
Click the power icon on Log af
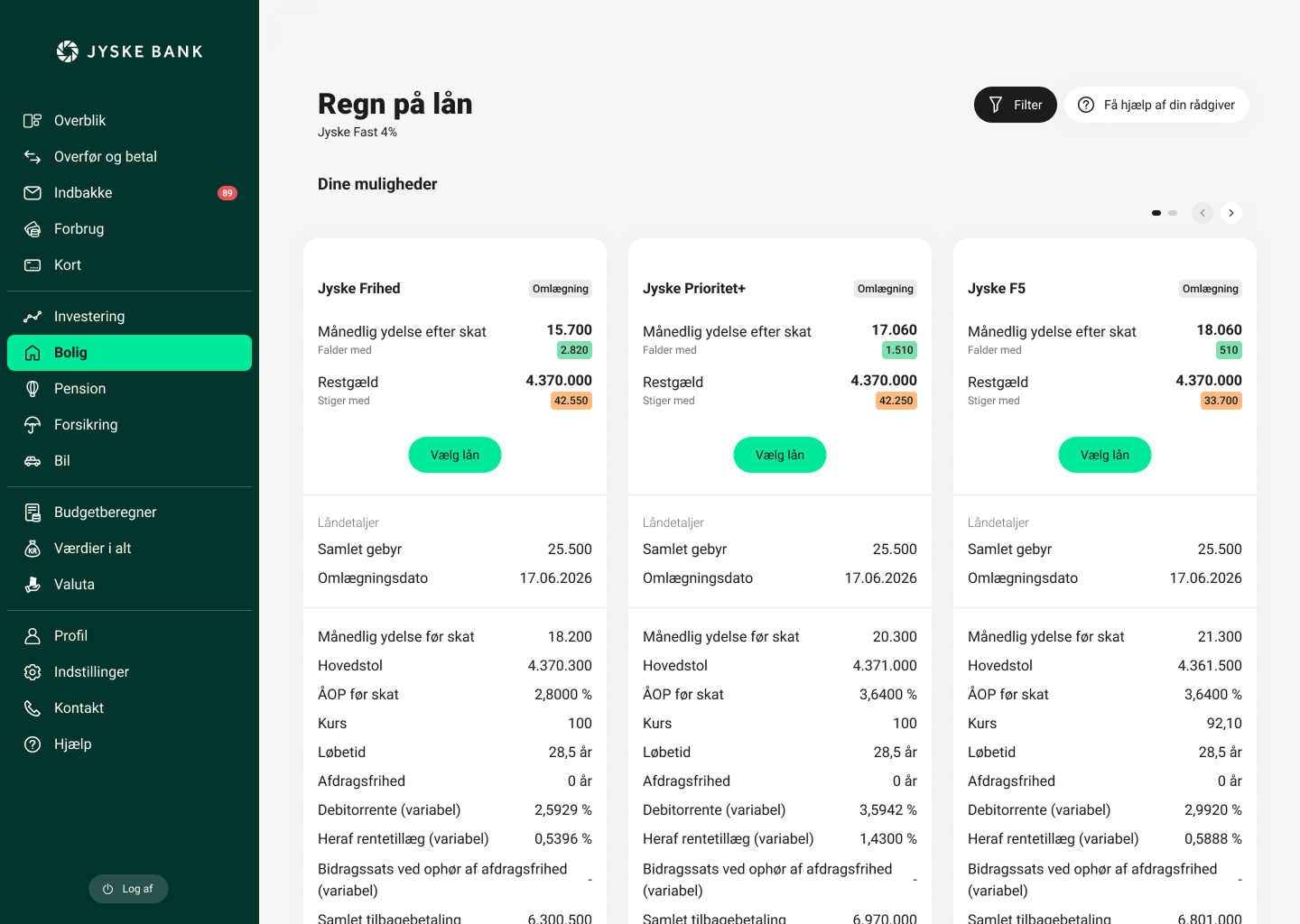tap(108, 889)
